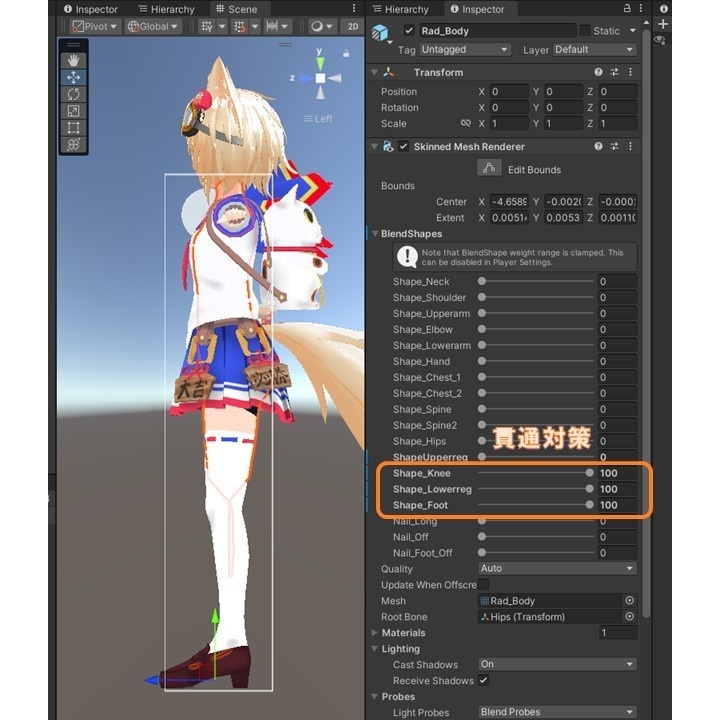720x720 pixels.
Task: Open the Quality Auto dropdown
Action: pos(557,568)
